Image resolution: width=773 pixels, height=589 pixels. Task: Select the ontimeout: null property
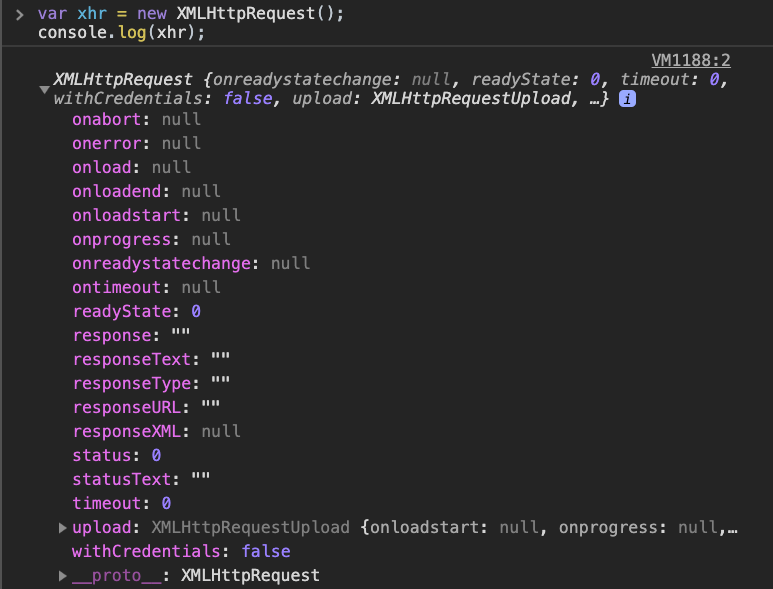pyautogui.click(x=146, y=287)
